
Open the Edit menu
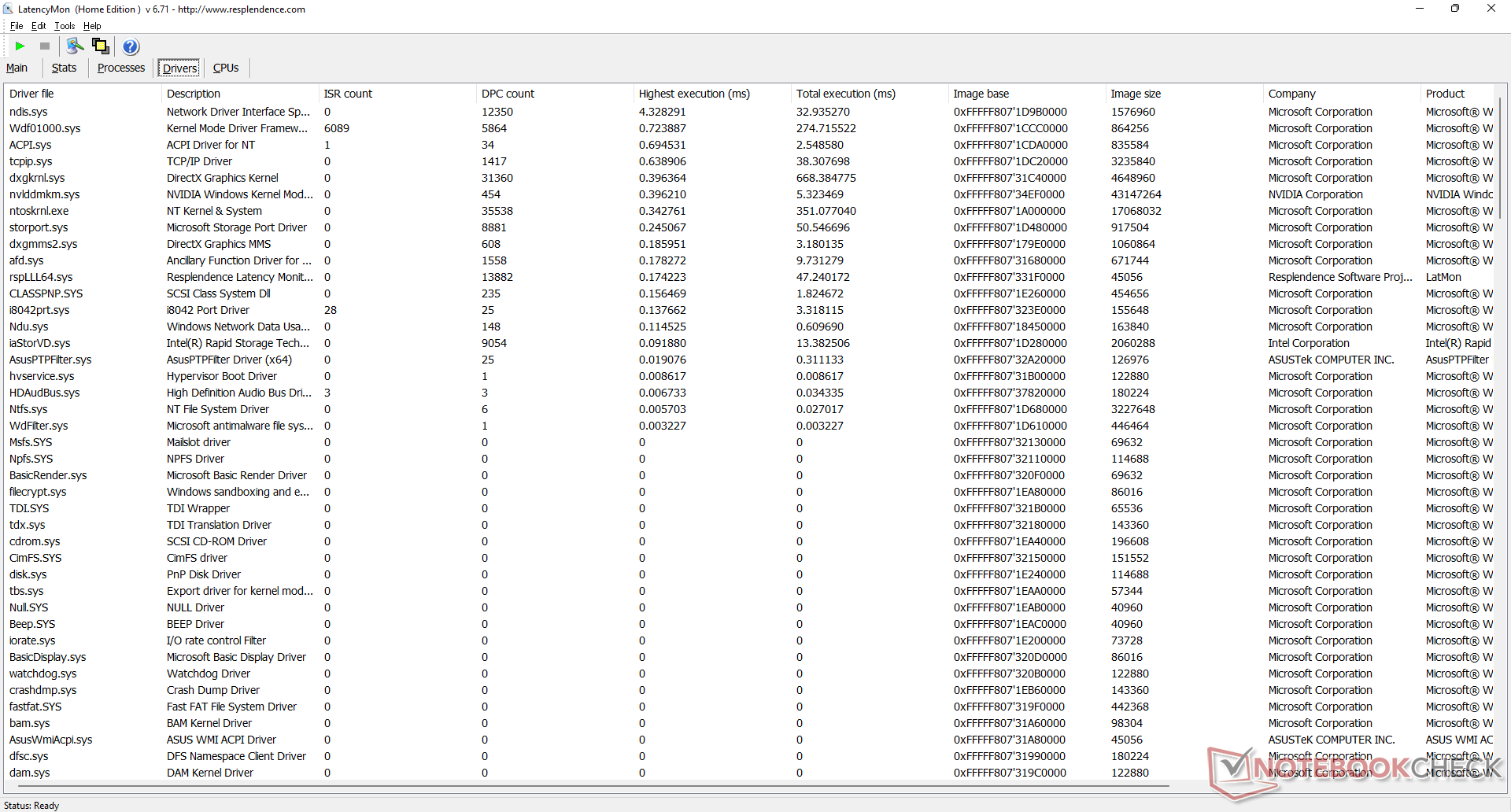[x=39, y=26]
